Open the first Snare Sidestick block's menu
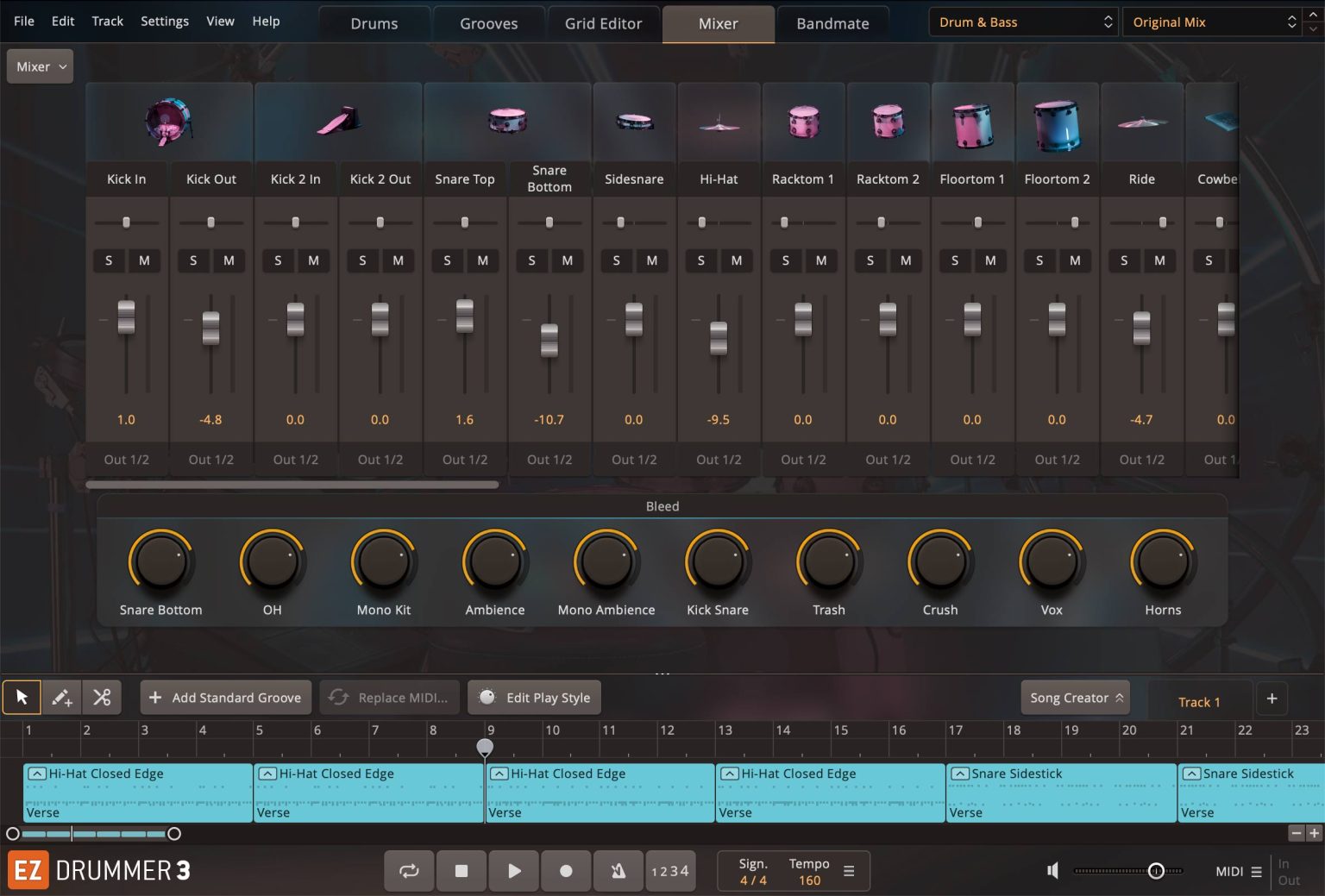This screenshot has width=1325, height=896. tap(960, 774)
